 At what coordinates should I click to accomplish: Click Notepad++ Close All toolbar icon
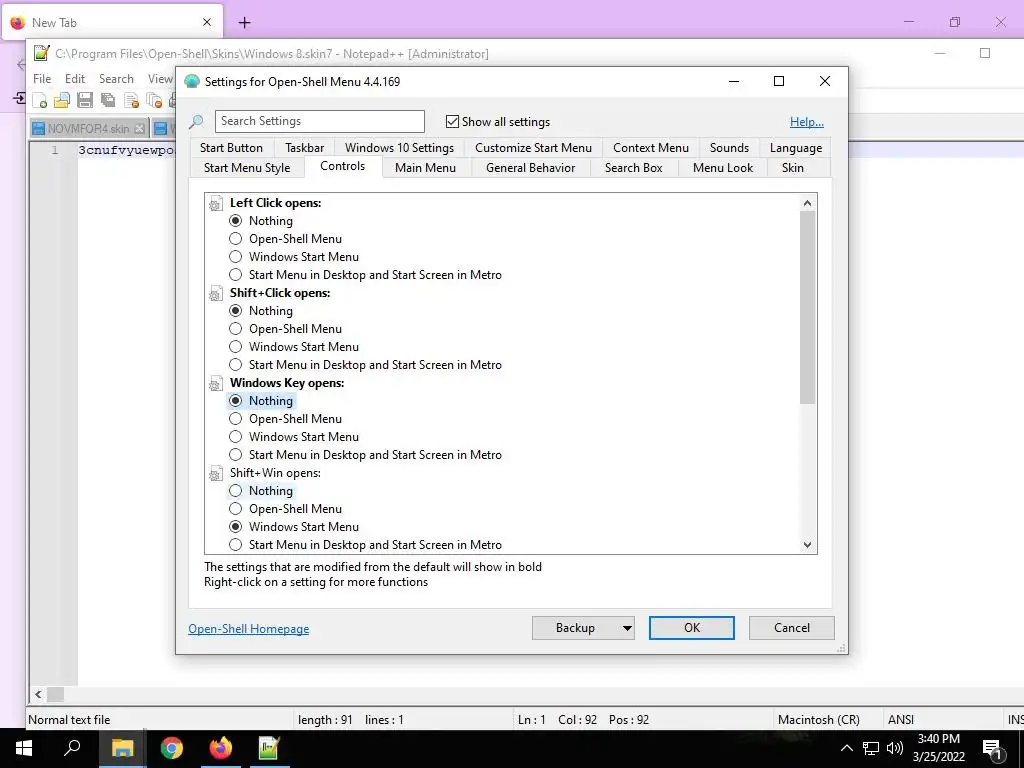154,100
